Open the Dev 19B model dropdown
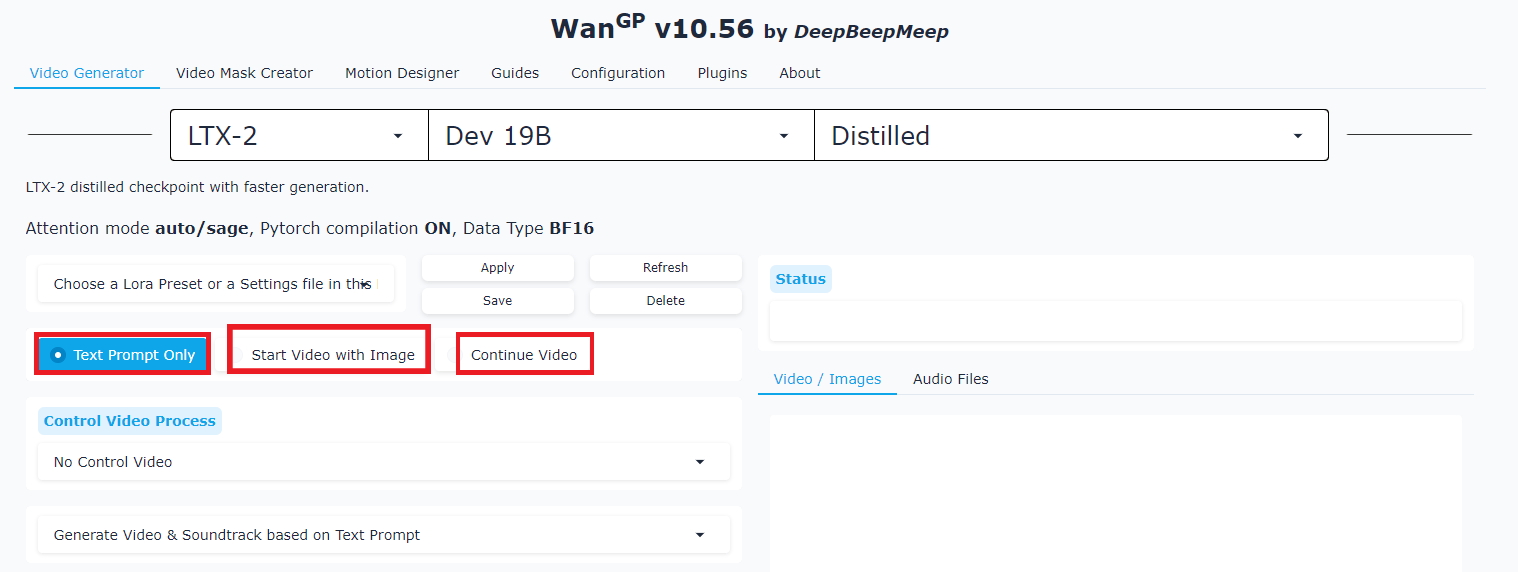The width and height of the screenshot is (1518, 572). [x=621, y=135]
